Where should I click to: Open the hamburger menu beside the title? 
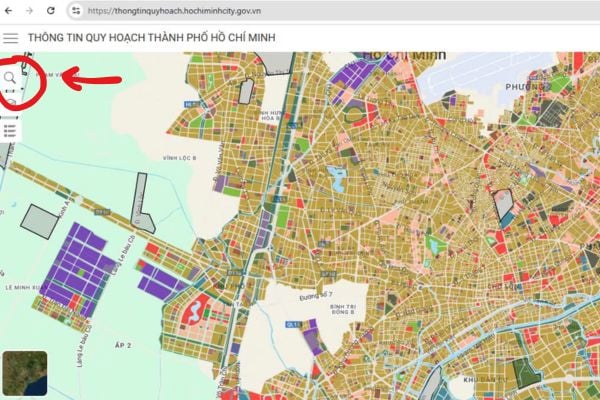(x=11, y=38)
